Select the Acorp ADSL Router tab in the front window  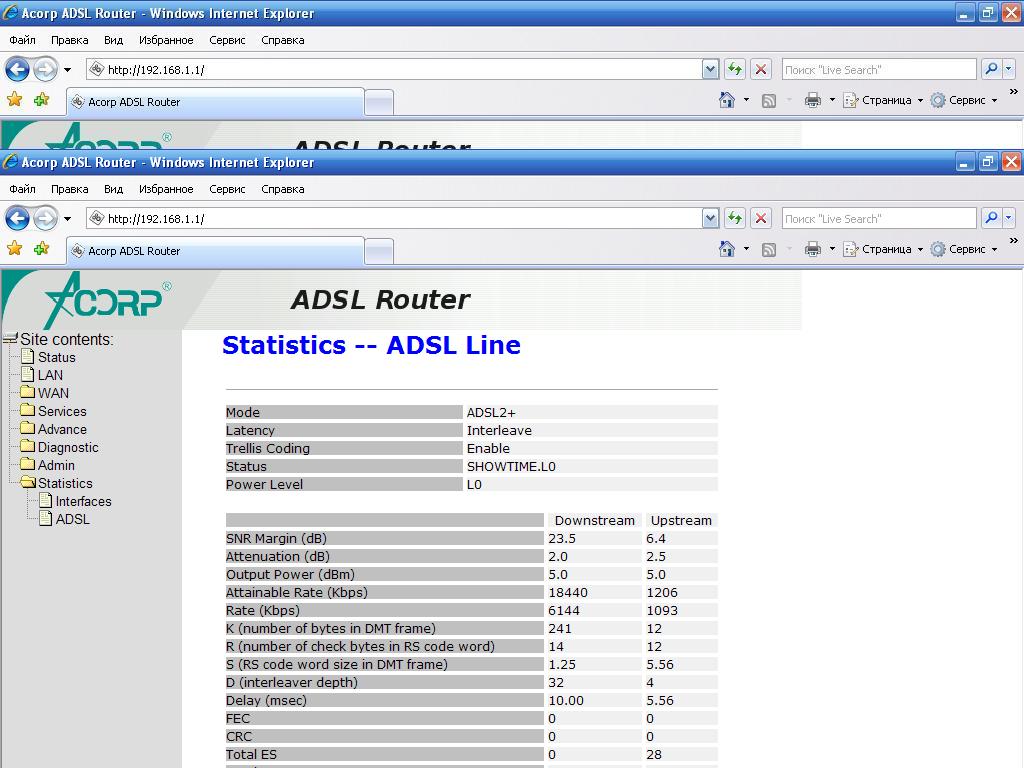coord(214,251)
